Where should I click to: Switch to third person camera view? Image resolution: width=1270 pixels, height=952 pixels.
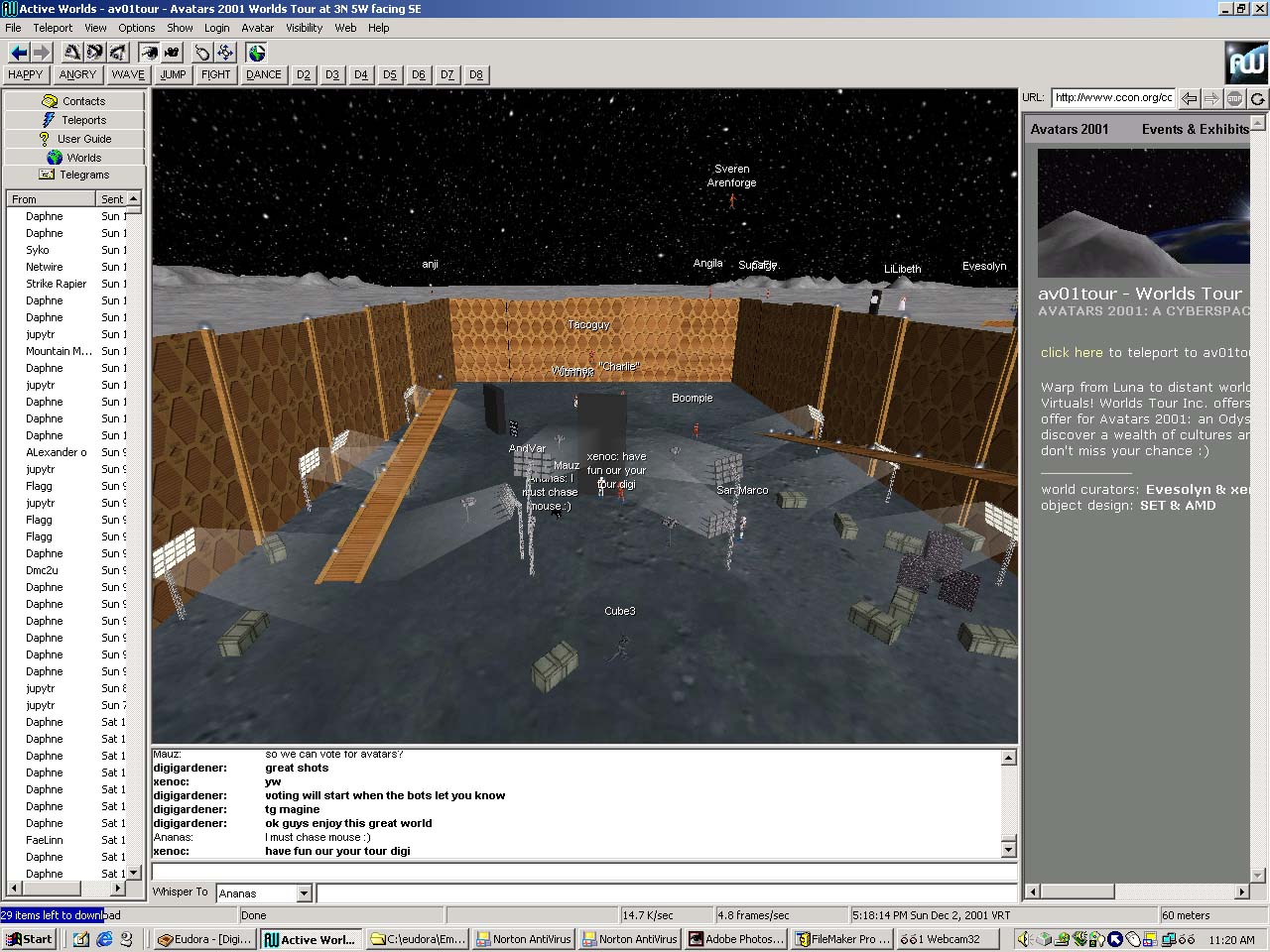pyautogui.click(x=173, y=53)
